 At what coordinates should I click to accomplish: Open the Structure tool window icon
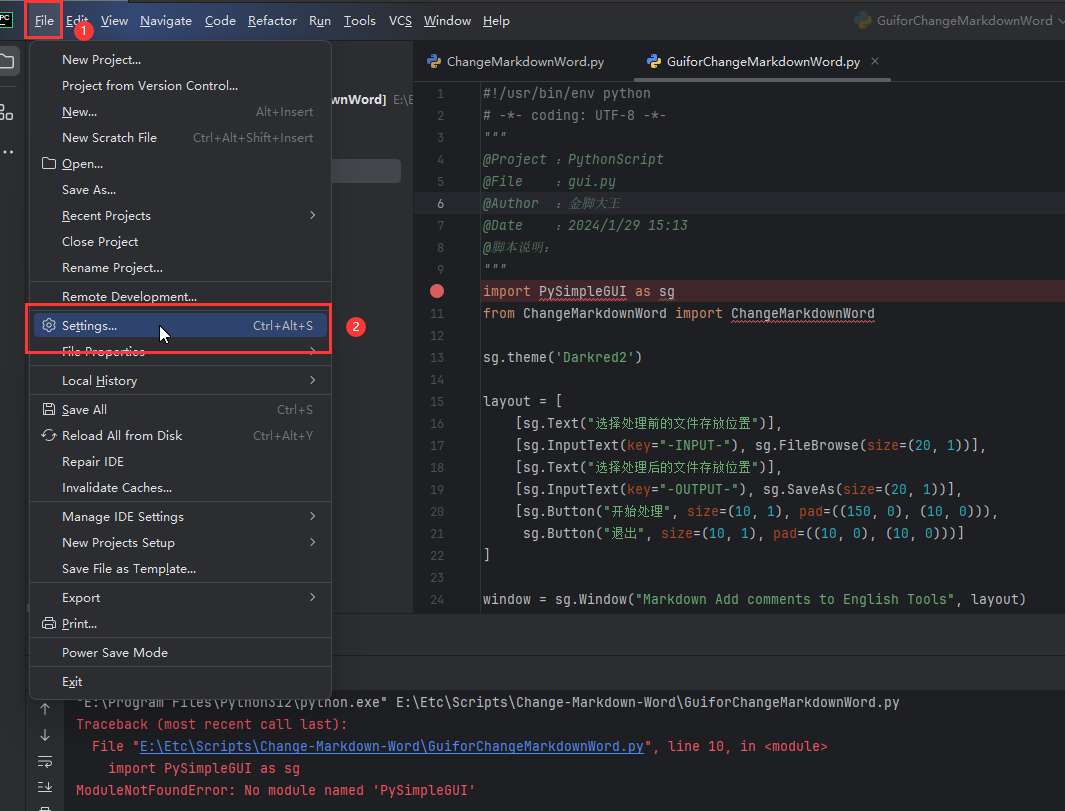point(7,112)
